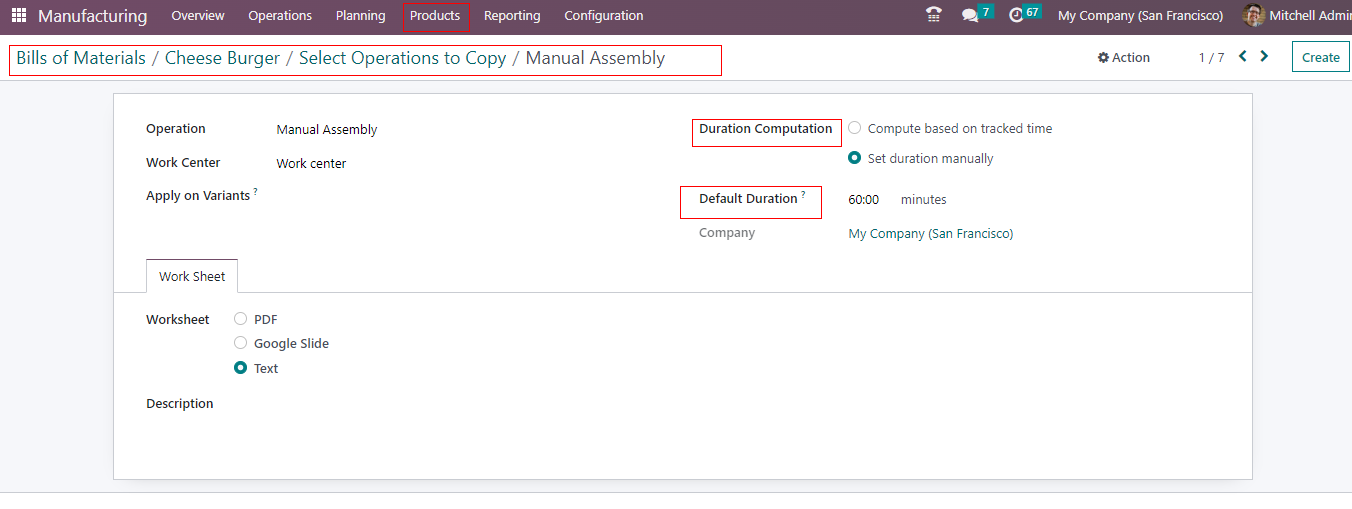Go to next record arrow
Screen dimensions: 1352x509
click(1265, 57)
